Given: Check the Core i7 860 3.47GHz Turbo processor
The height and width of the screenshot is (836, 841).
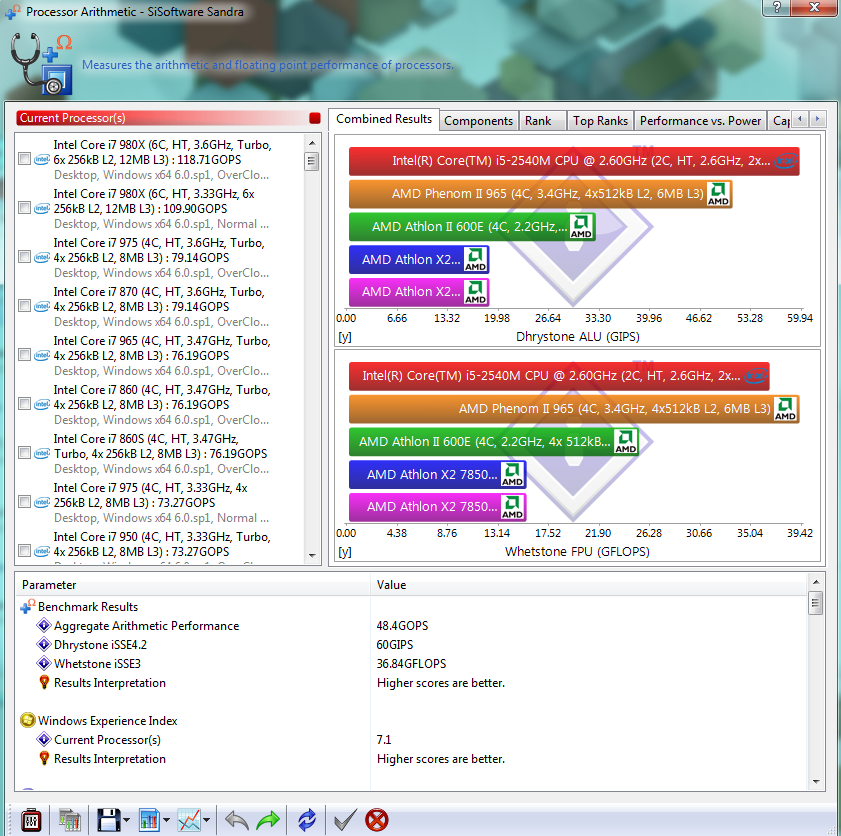Looking at the screenshot, I should tap(24, 404).
